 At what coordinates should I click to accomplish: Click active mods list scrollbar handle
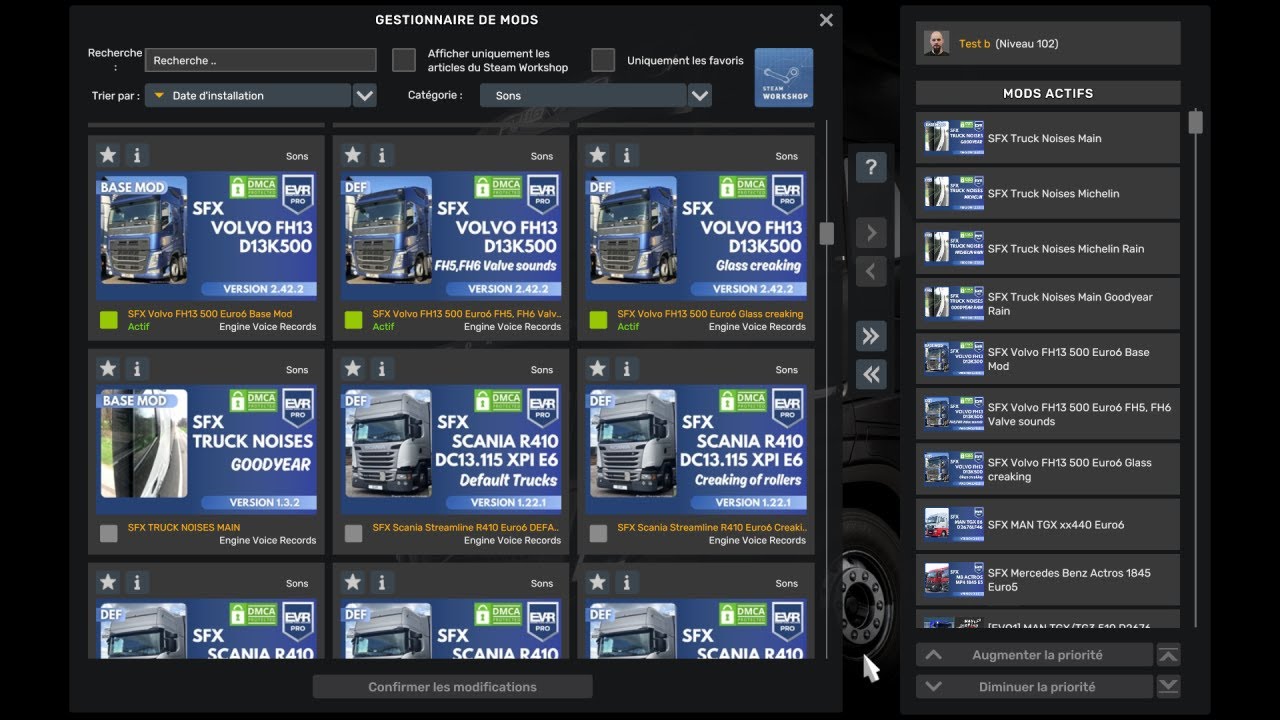click(x=1195, y=122)
